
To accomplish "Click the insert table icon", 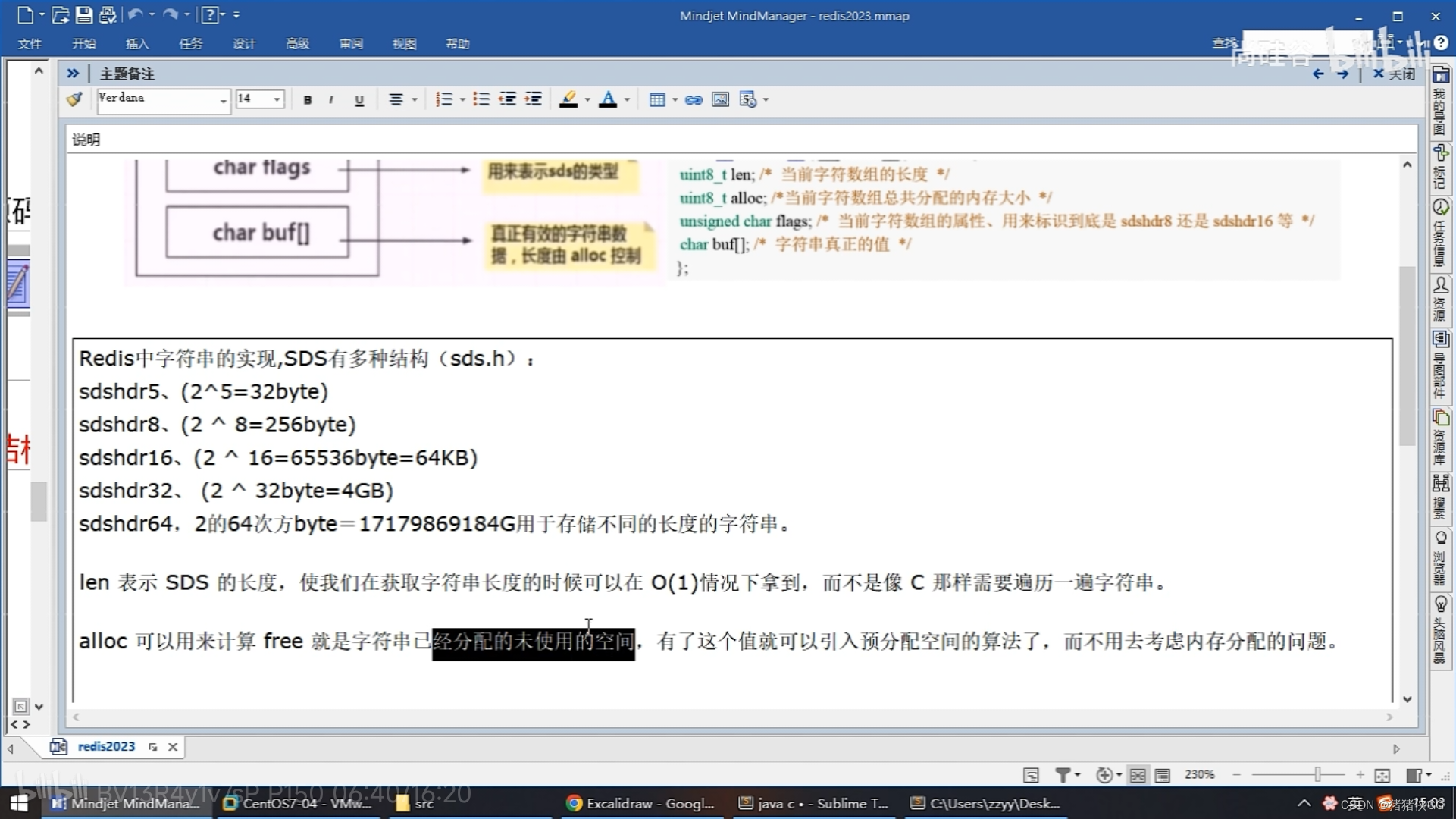I will (x=657, y=99).
